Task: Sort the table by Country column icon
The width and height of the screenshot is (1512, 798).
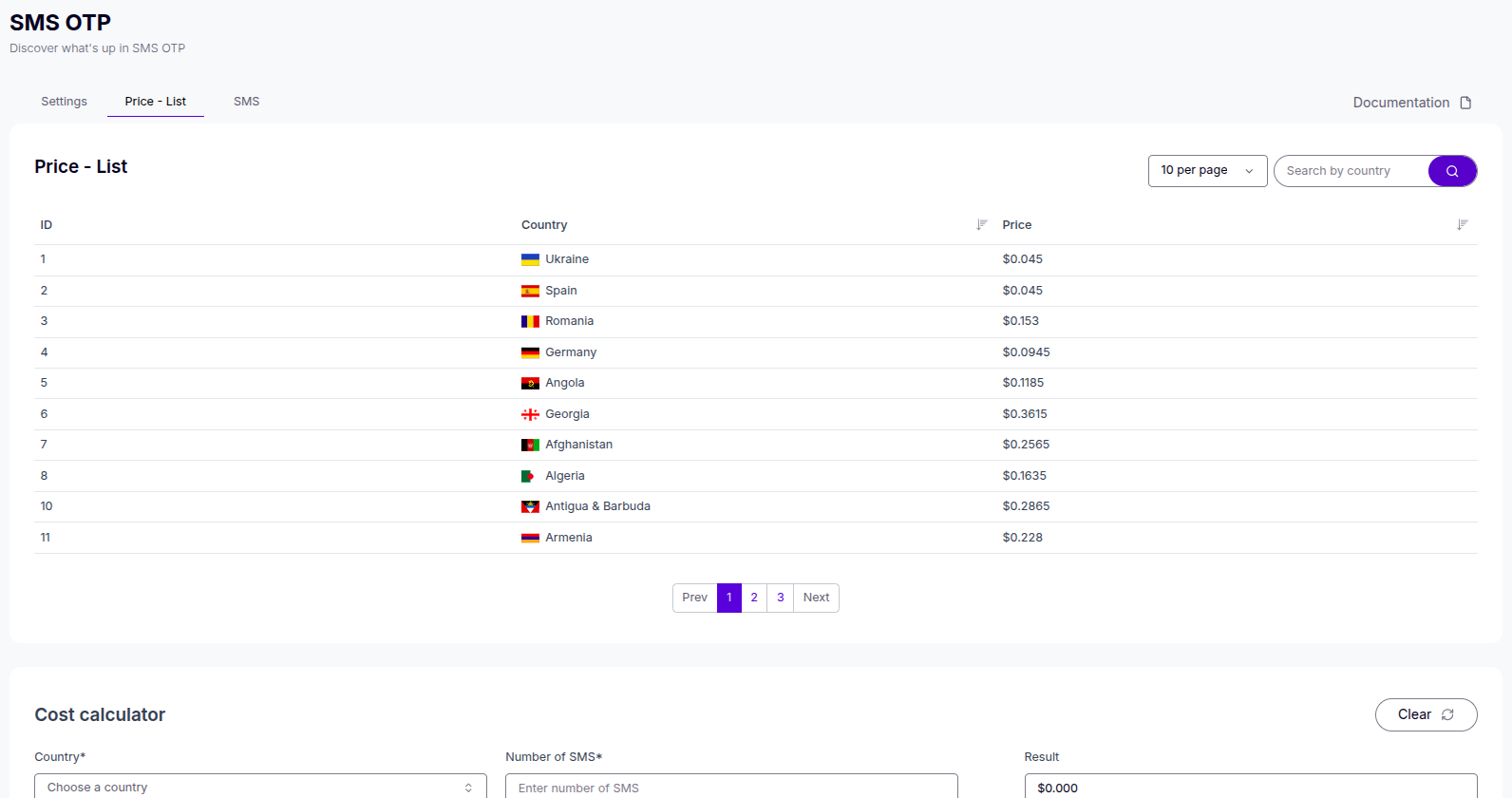Action: tap(982, 225)
